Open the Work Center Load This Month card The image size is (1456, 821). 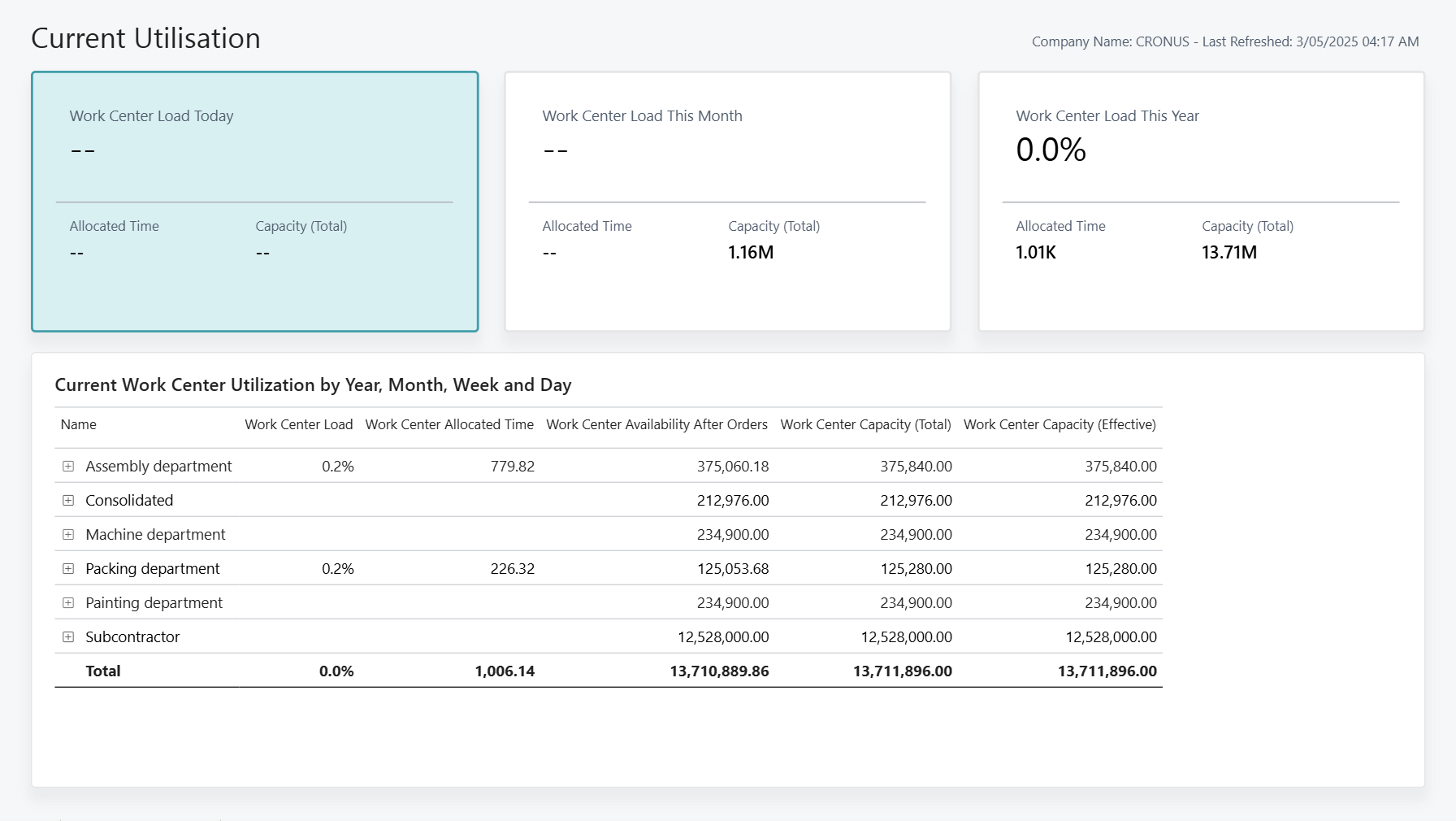tap(727, 201)
